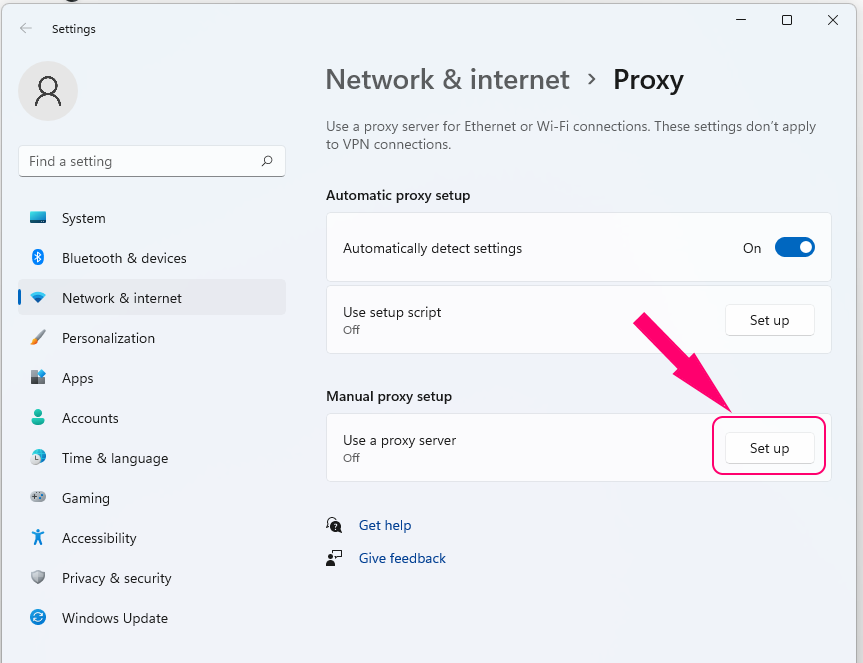
Task: Click the Accessibility figure icon
Action: point(38,538)
